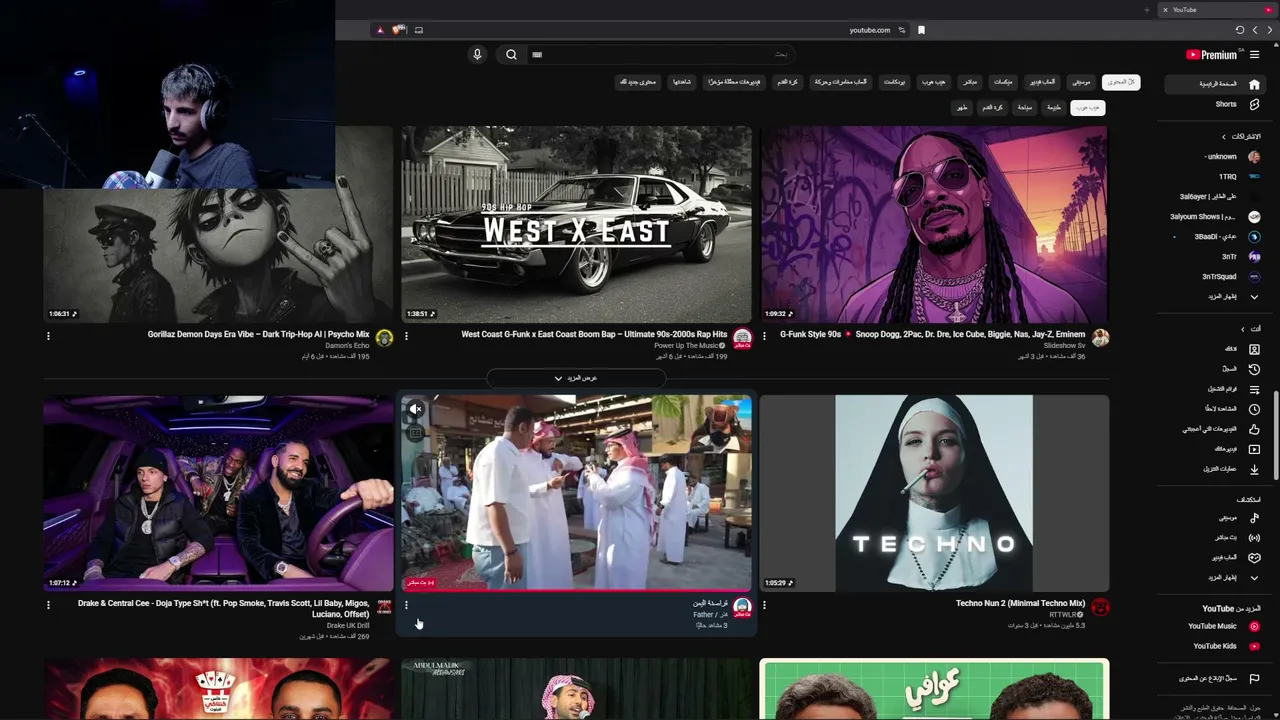Screen dimensions: 1280x720
Task: Open a new browser tab
Action: pos(1146,10)
